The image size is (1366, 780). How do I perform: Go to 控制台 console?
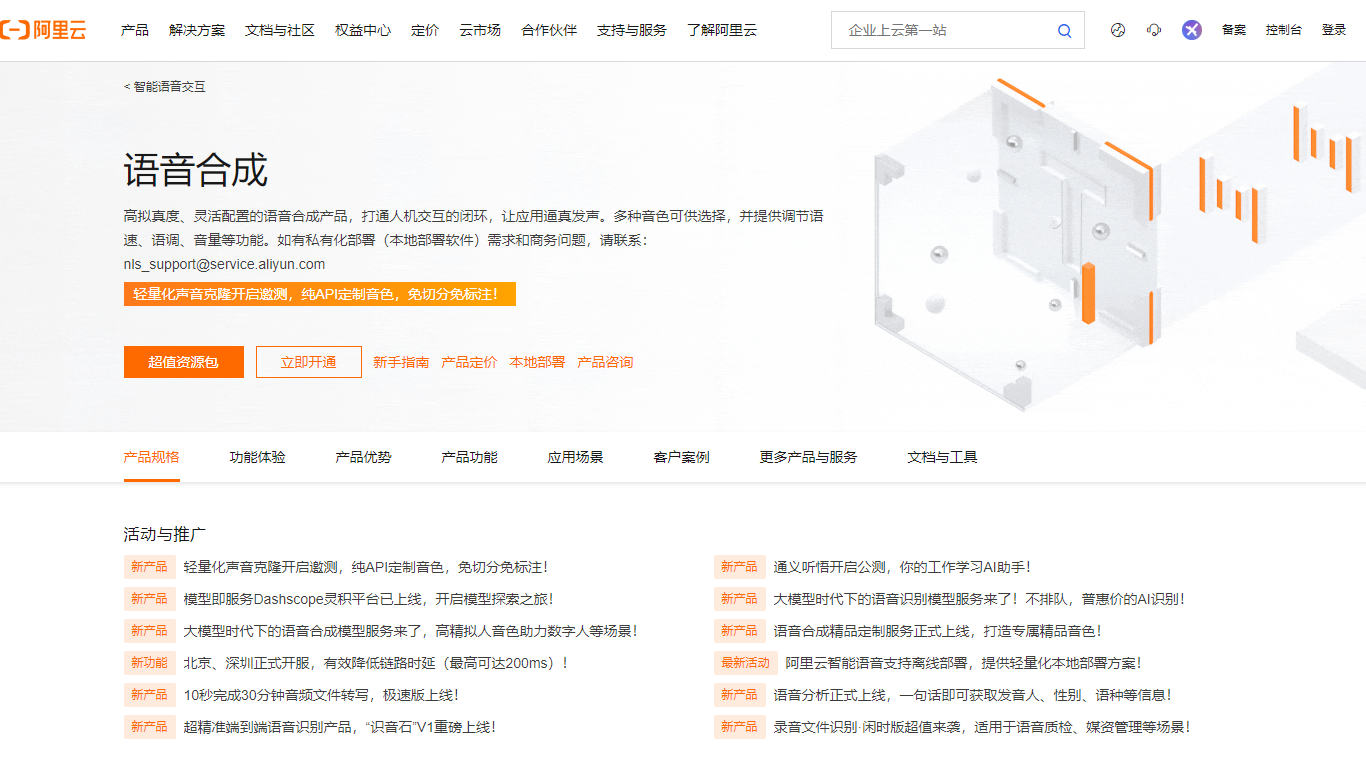click(x=1284, y=30)
